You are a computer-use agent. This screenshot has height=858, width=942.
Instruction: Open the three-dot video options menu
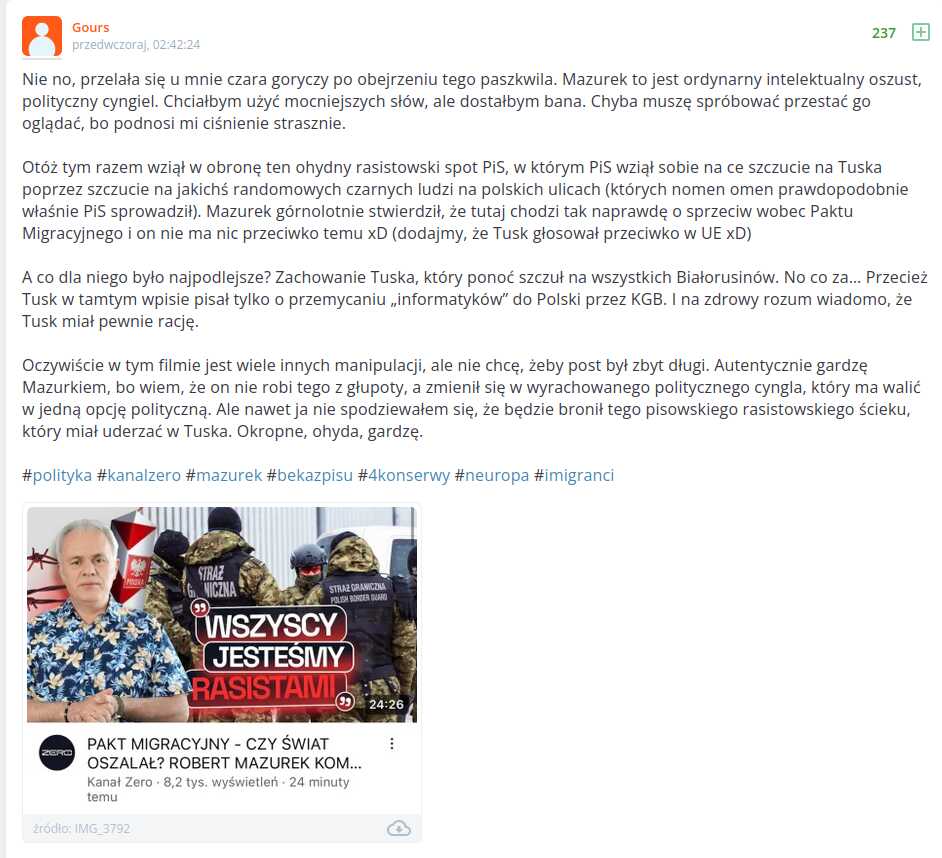pos(392,744)
